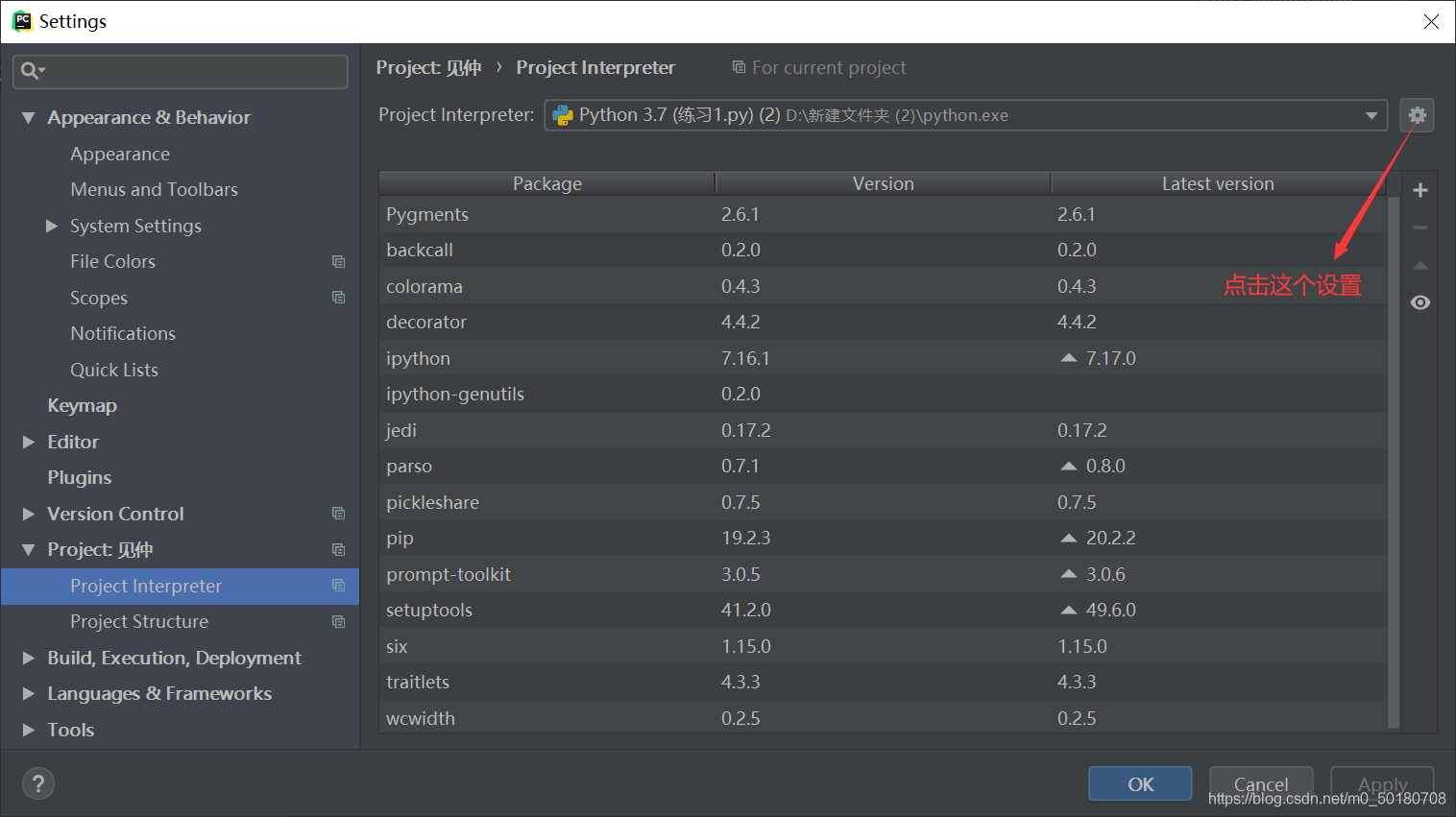
Task: Click the package table vertical scrollbar
Action: pos(1394,463)
